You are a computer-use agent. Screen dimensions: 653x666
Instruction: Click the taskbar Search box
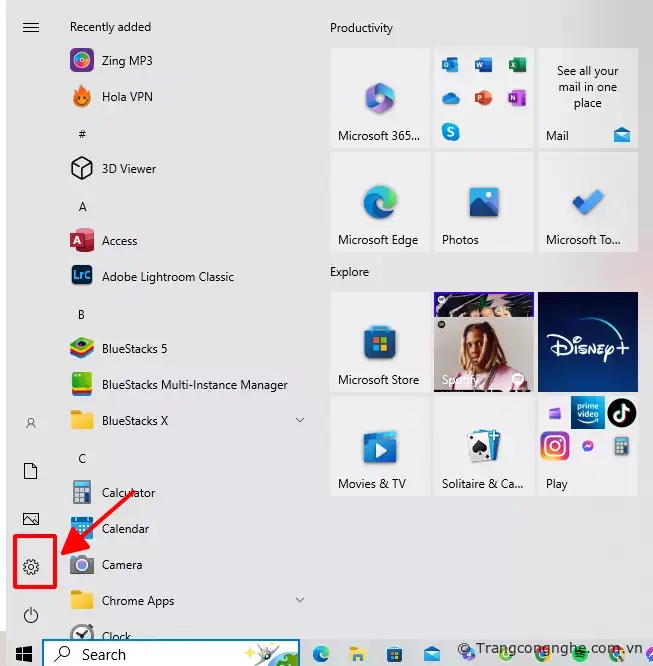click(170, 654)
